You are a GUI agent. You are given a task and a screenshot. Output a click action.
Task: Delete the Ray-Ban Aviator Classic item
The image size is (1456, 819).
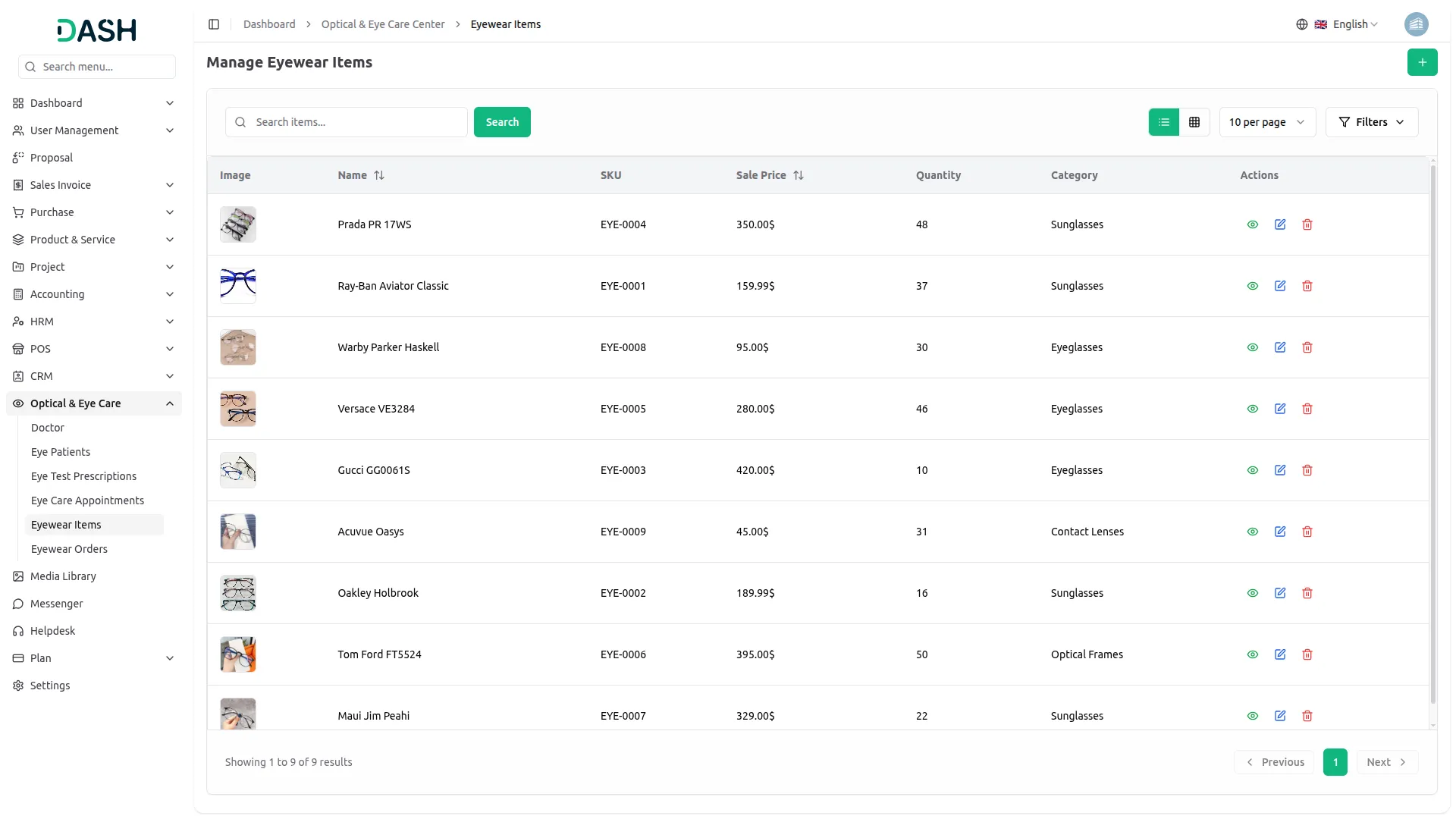tap(1307, 286)
